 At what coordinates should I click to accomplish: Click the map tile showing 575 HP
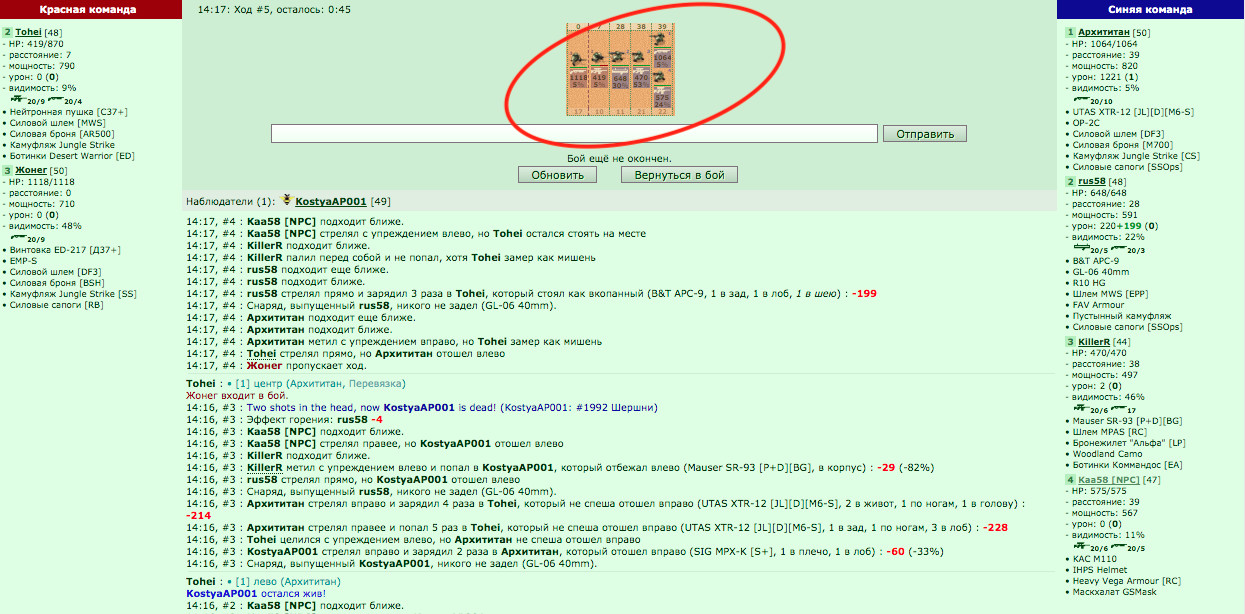(x=662, y=97)
